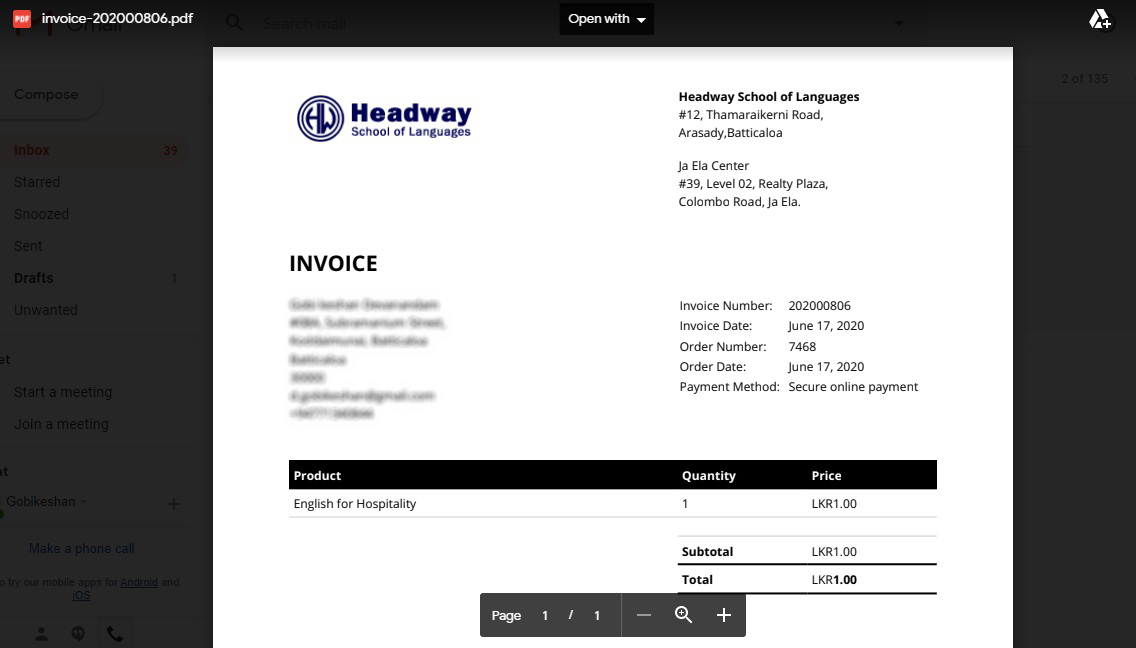The height and width of the screenshot is (648, 1136).
Task: Zoom in on the PDF page
Action: 723,615
